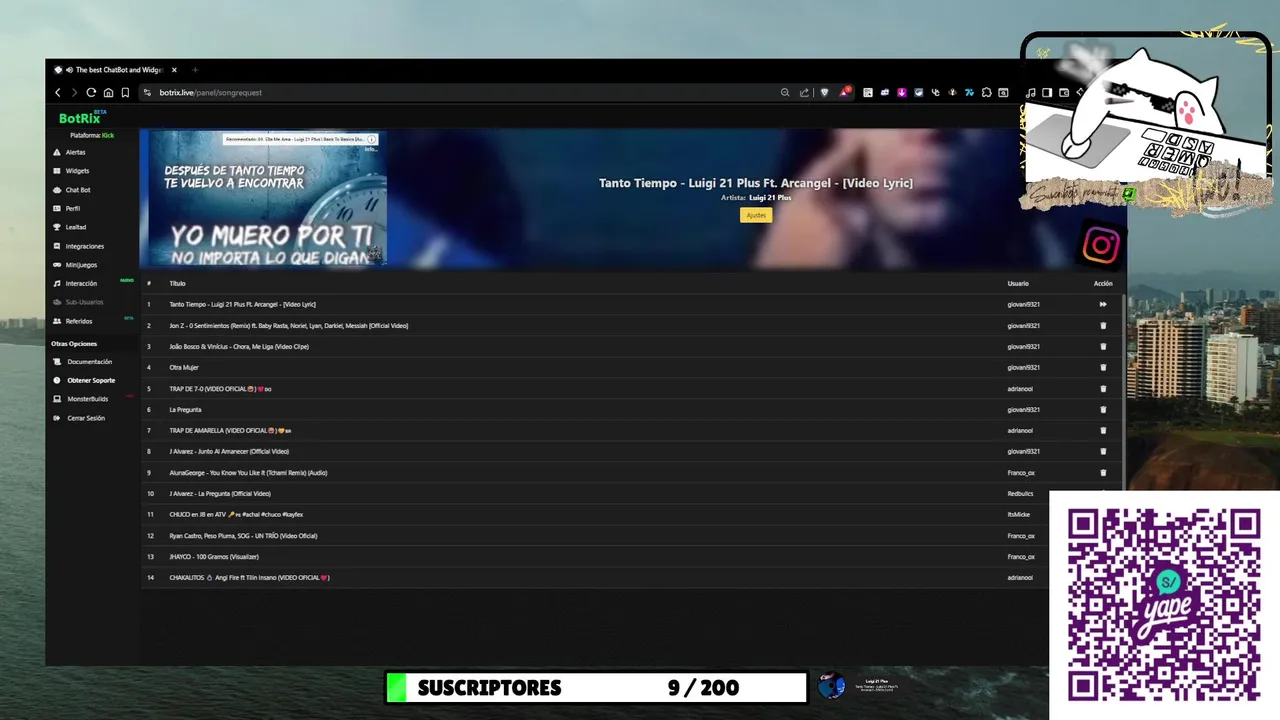Select row J Alvarez - La Pregunta (Official Video)
Viewport: 1280px width, 720px height.
(x=629, y=493)
